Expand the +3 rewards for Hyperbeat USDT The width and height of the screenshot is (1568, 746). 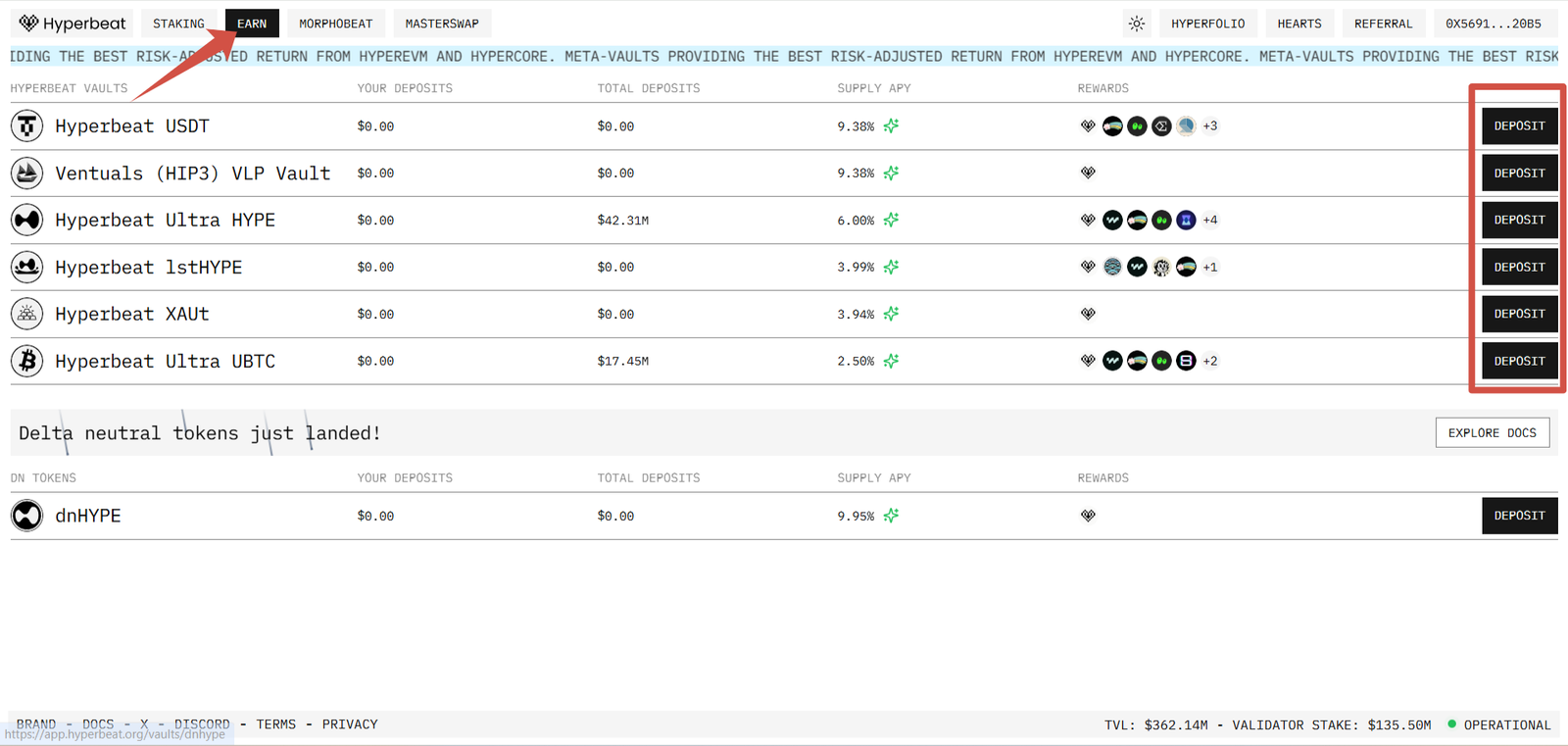click(x=1210, y=126)
